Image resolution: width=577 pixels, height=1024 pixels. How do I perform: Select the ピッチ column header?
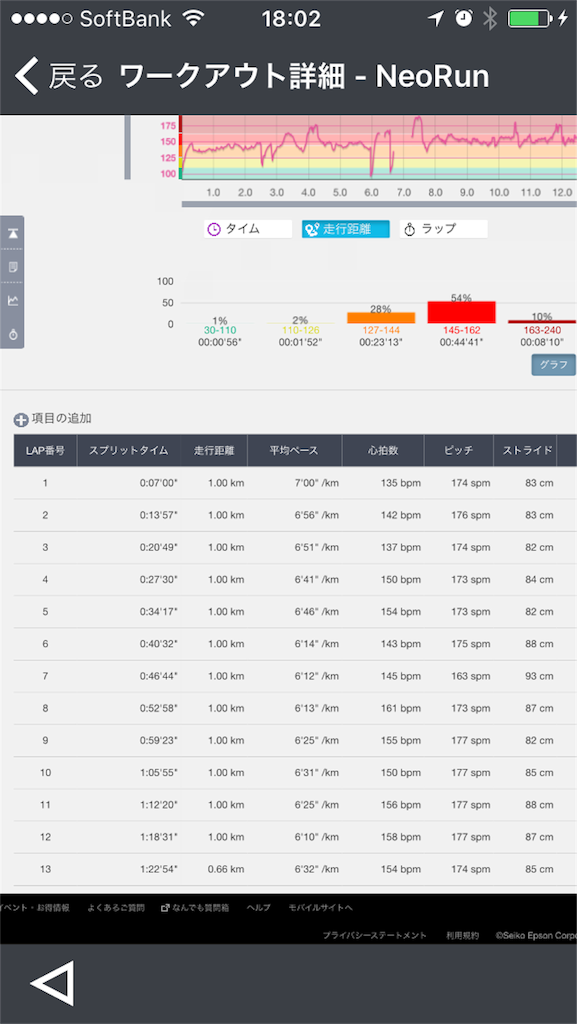[x=459, y=451]
